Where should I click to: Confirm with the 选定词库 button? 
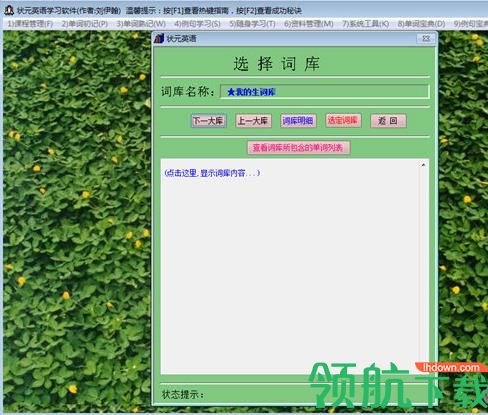pos(343,120)
